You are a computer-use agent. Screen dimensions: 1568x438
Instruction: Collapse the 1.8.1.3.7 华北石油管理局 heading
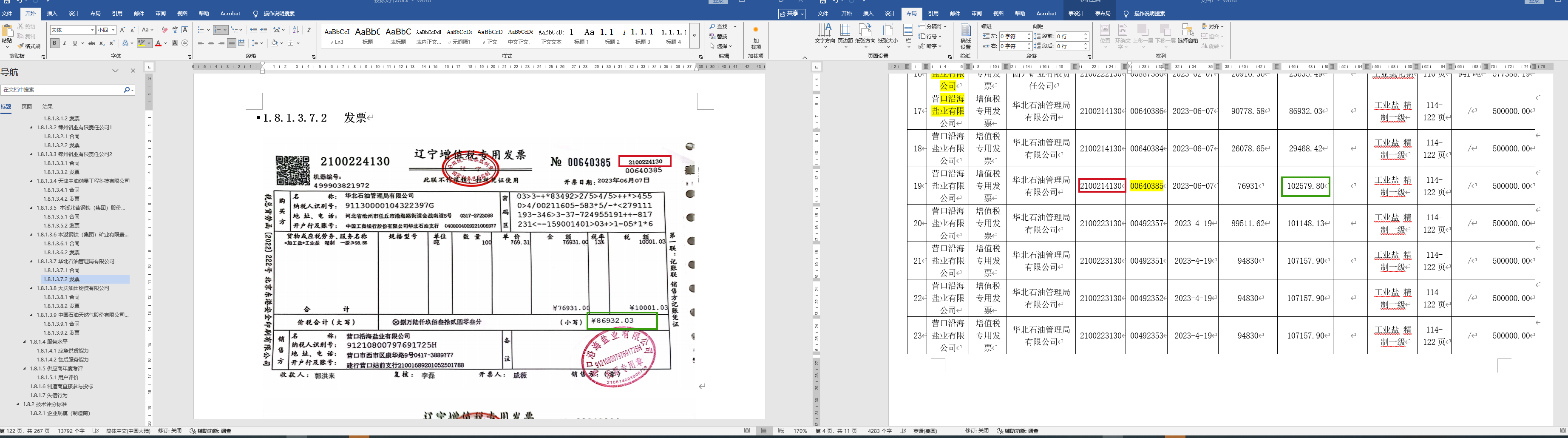tap(31, 262)
